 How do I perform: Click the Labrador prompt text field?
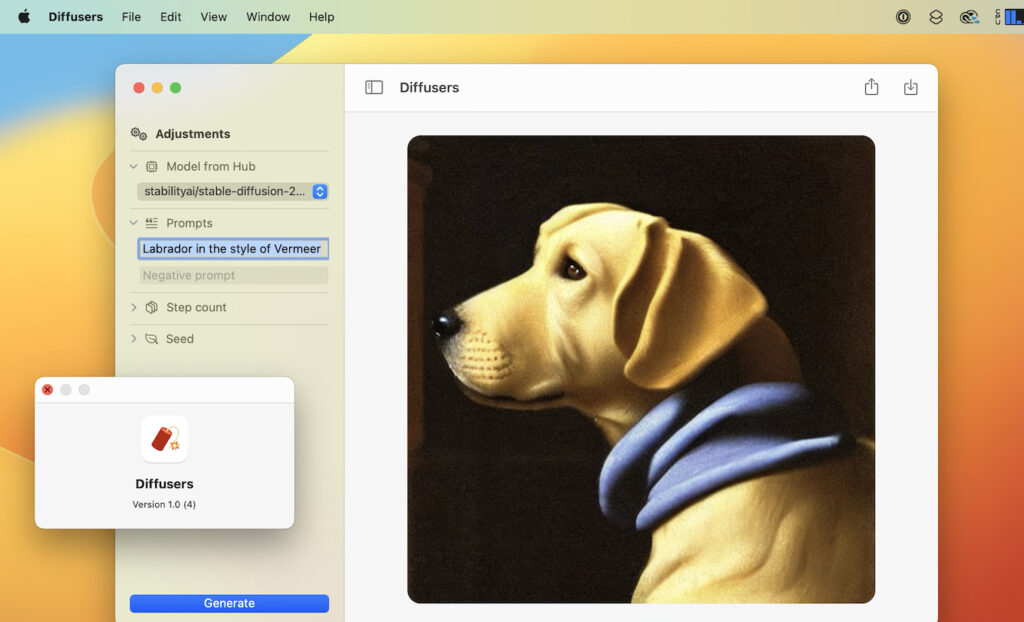(231, 248)
